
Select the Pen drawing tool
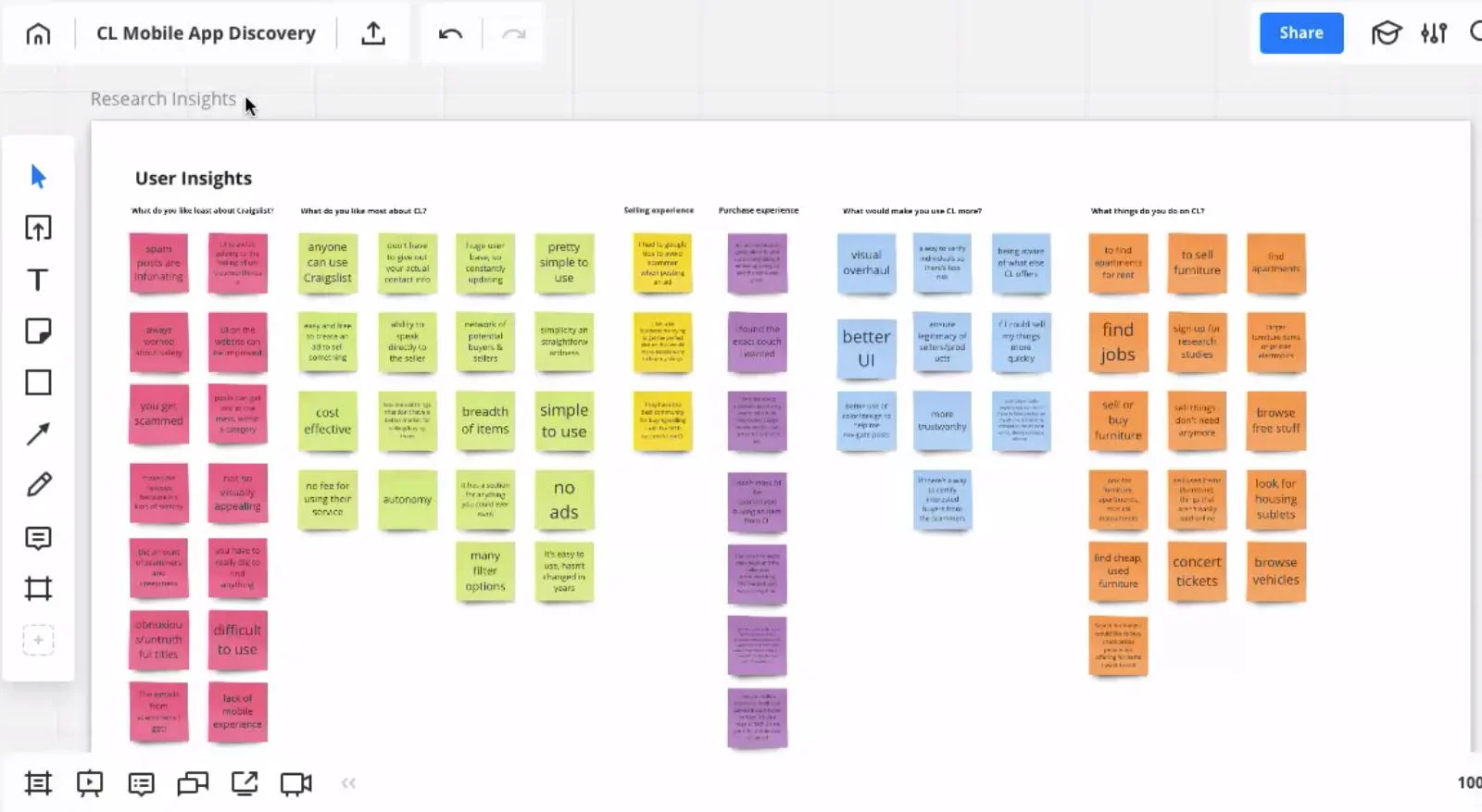coord(38,484)
